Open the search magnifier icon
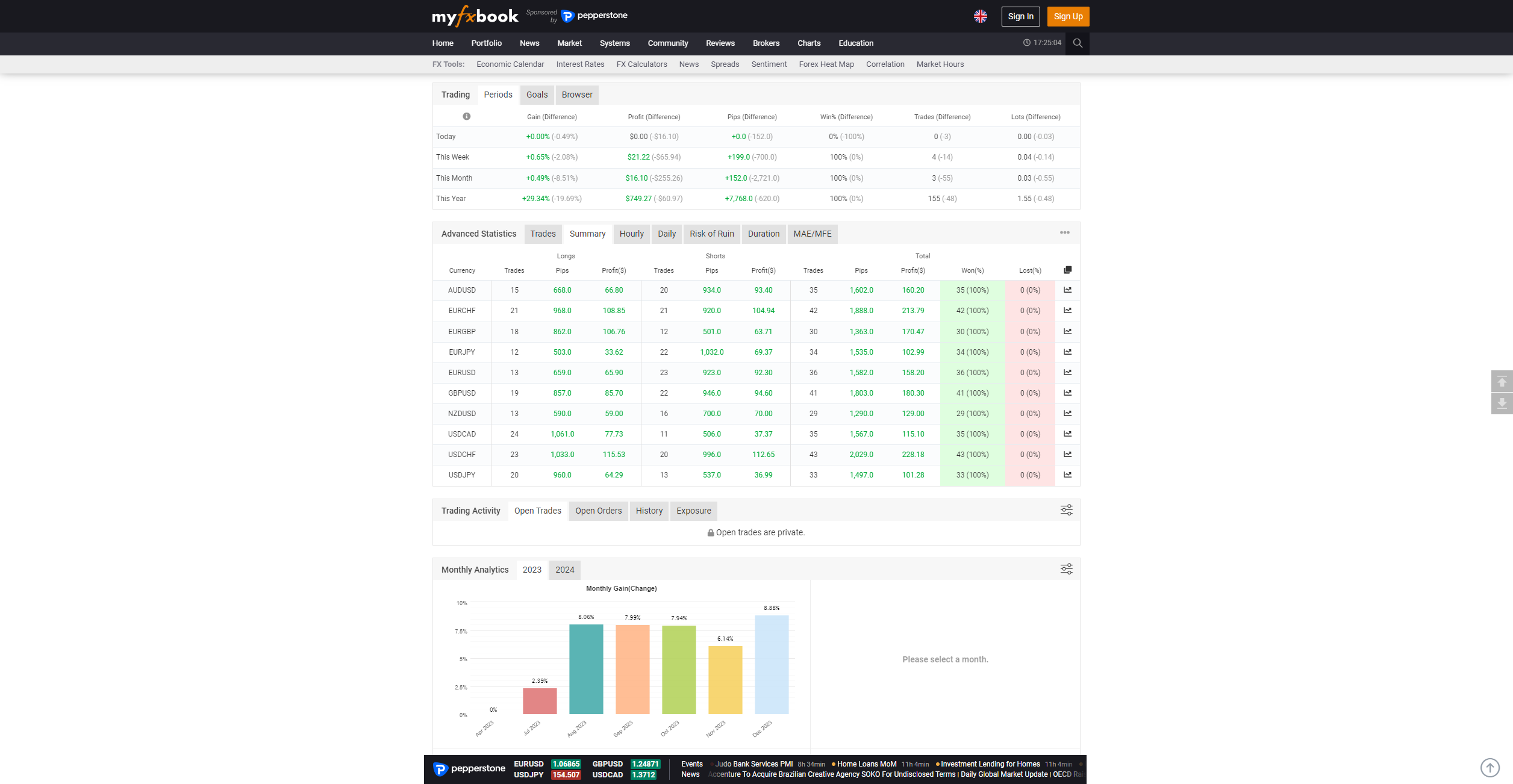The height and width of the screenshot is (784, 1513). 1078,43
